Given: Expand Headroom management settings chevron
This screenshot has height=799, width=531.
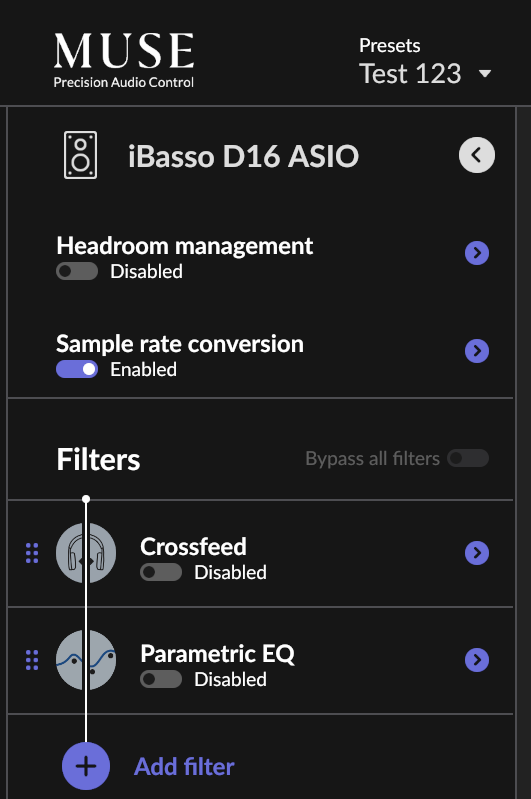Looking at the screenshot, I should [477, 253].
